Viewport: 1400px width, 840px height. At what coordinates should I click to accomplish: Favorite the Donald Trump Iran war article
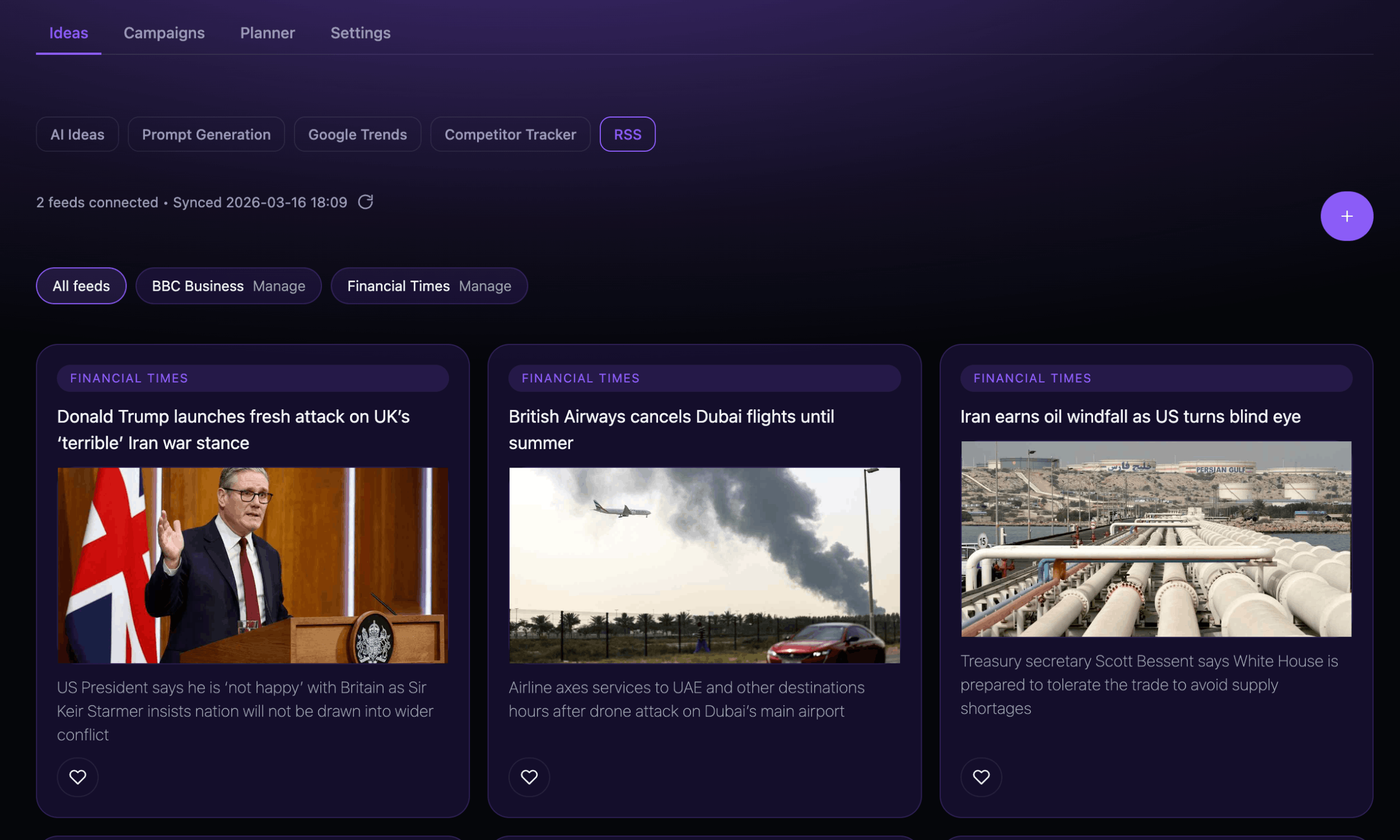[77, 777]
